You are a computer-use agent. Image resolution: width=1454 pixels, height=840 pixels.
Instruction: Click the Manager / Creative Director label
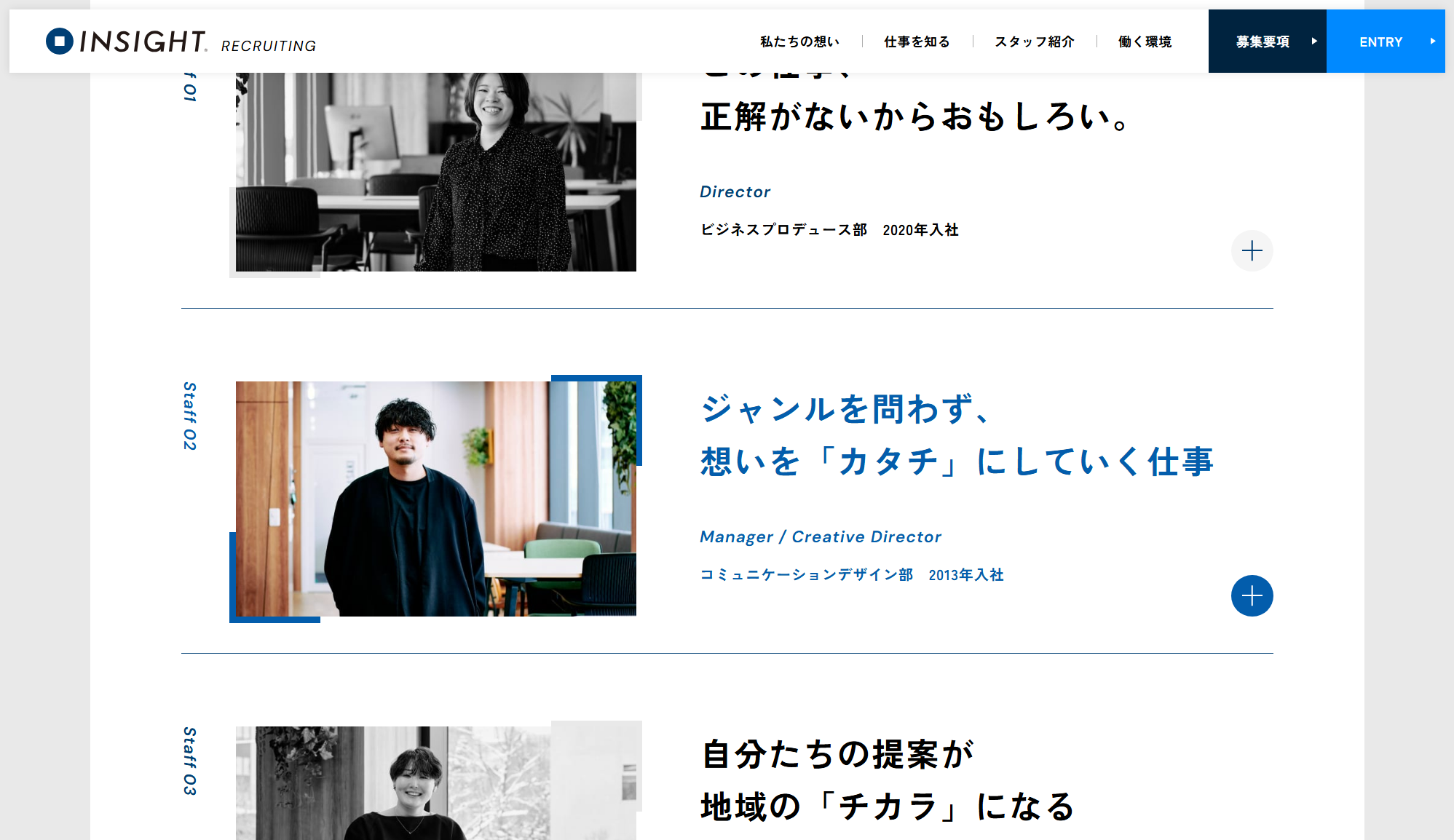821,536
